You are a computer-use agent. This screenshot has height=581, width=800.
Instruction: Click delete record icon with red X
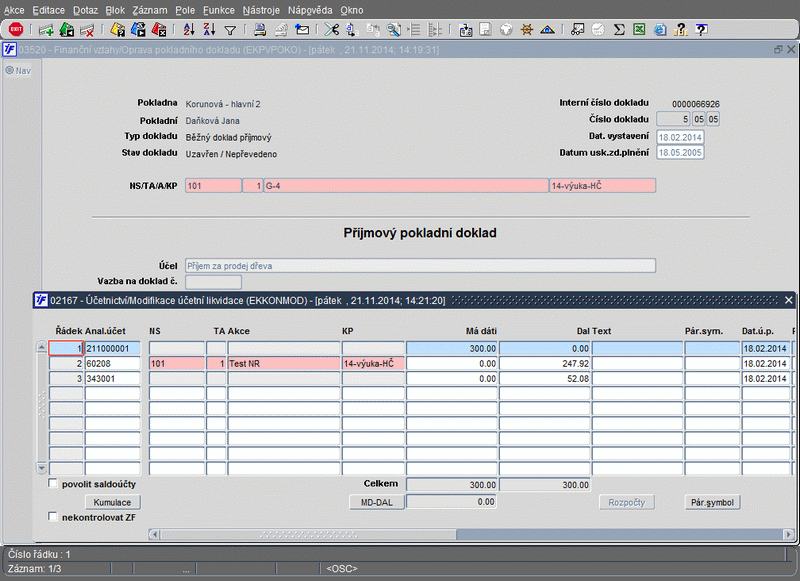click(x=87, y=30)
